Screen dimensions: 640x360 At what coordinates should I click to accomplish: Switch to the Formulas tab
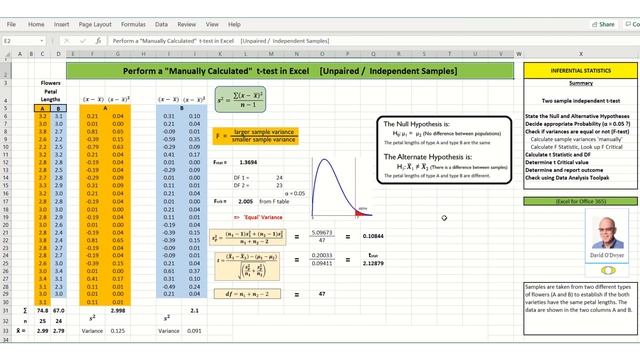[x=133, y=24]
